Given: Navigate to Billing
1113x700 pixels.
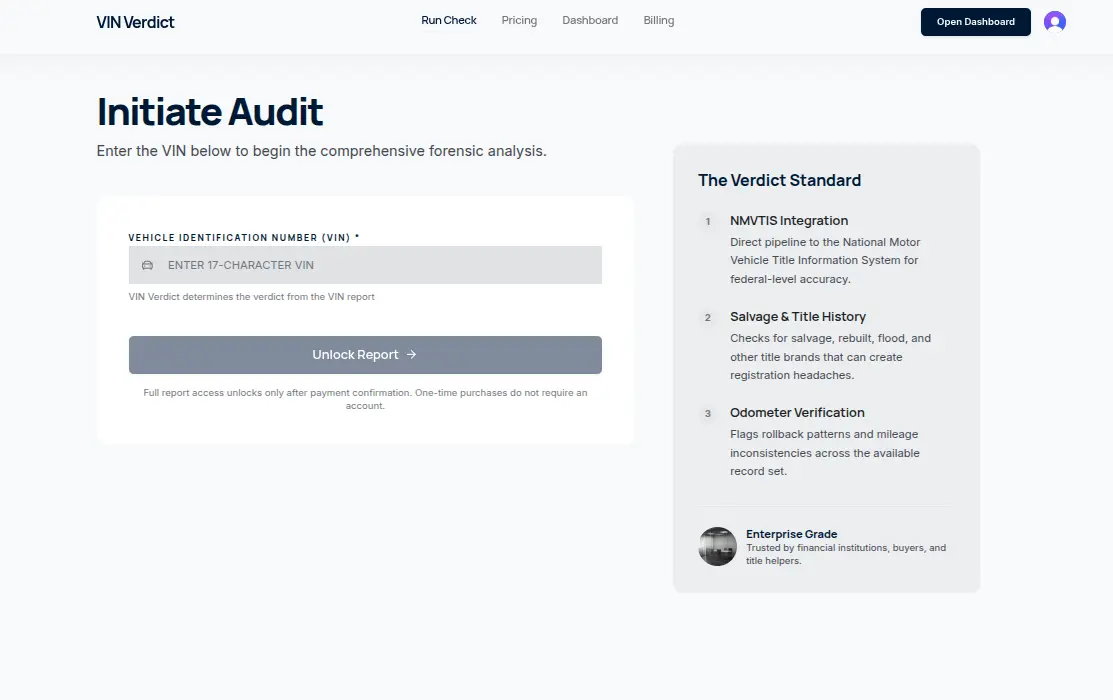Looking at the screenshot, I should click(659, 21).
